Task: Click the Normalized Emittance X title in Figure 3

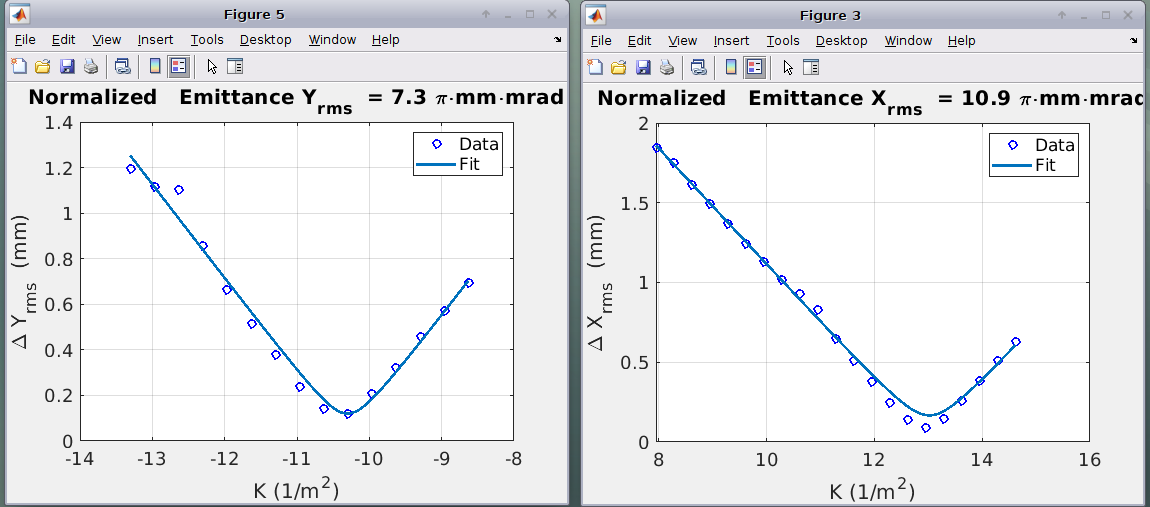Action: pos(865,99)
